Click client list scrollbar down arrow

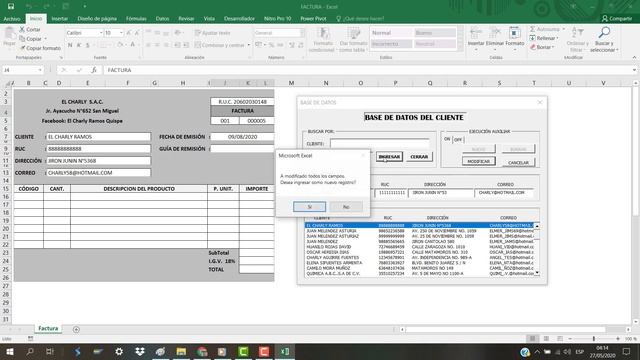click(537, 273)
